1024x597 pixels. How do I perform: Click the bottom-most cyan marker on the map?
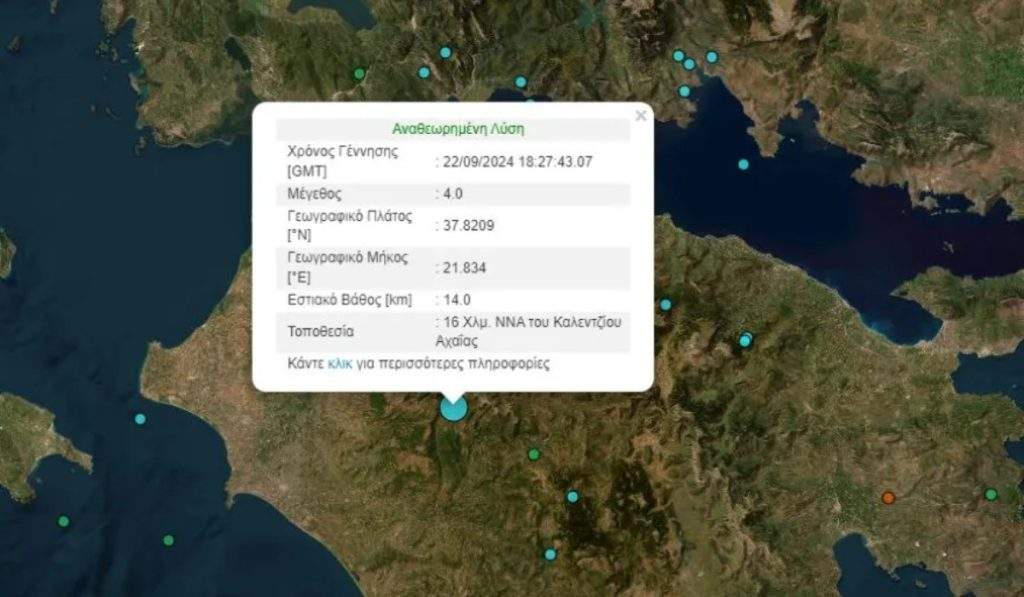[x=550, y=554]
